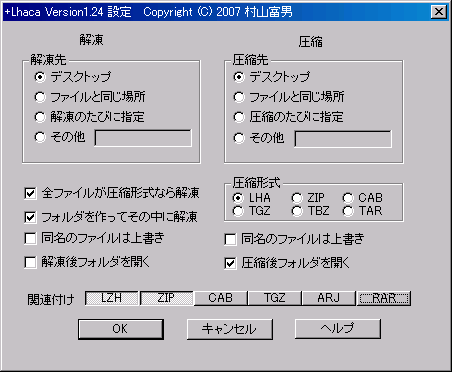Toggle TGZ file association button

click(x=275, y=298)
